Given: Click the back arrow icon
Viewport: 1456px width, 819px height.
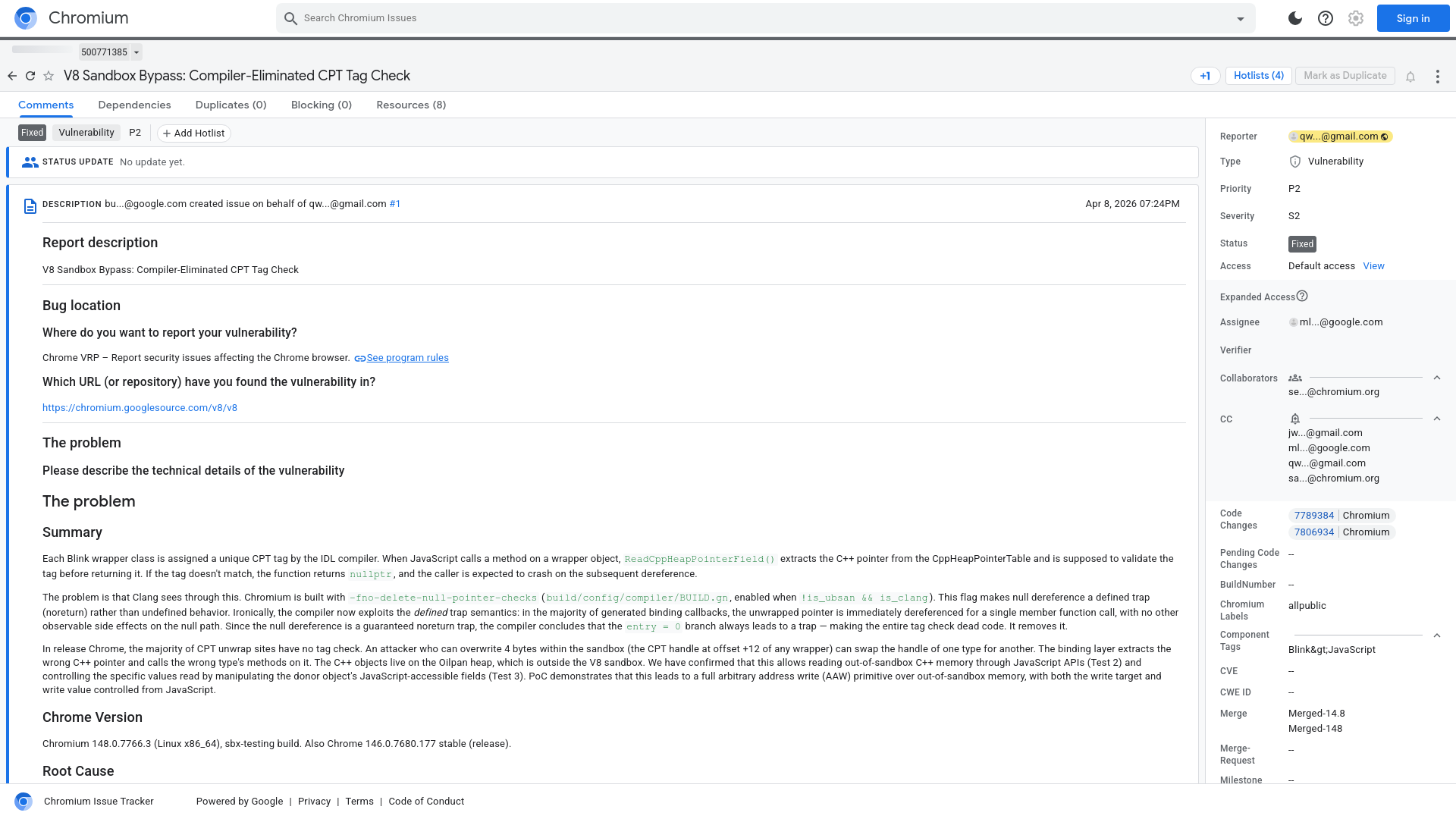Looking at the screenshot, I should coord(12,76).
